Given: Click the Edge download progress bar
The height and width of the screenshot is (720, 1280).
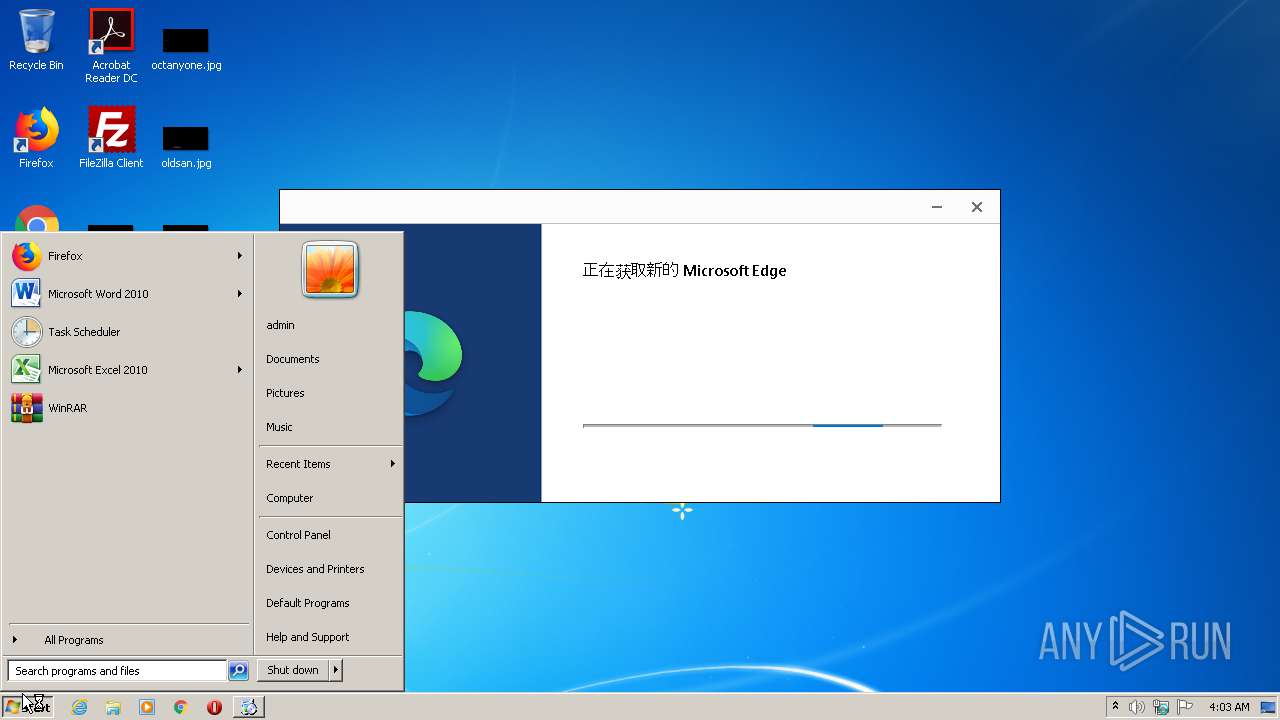Looking at the screenshot, I should 762,426.
